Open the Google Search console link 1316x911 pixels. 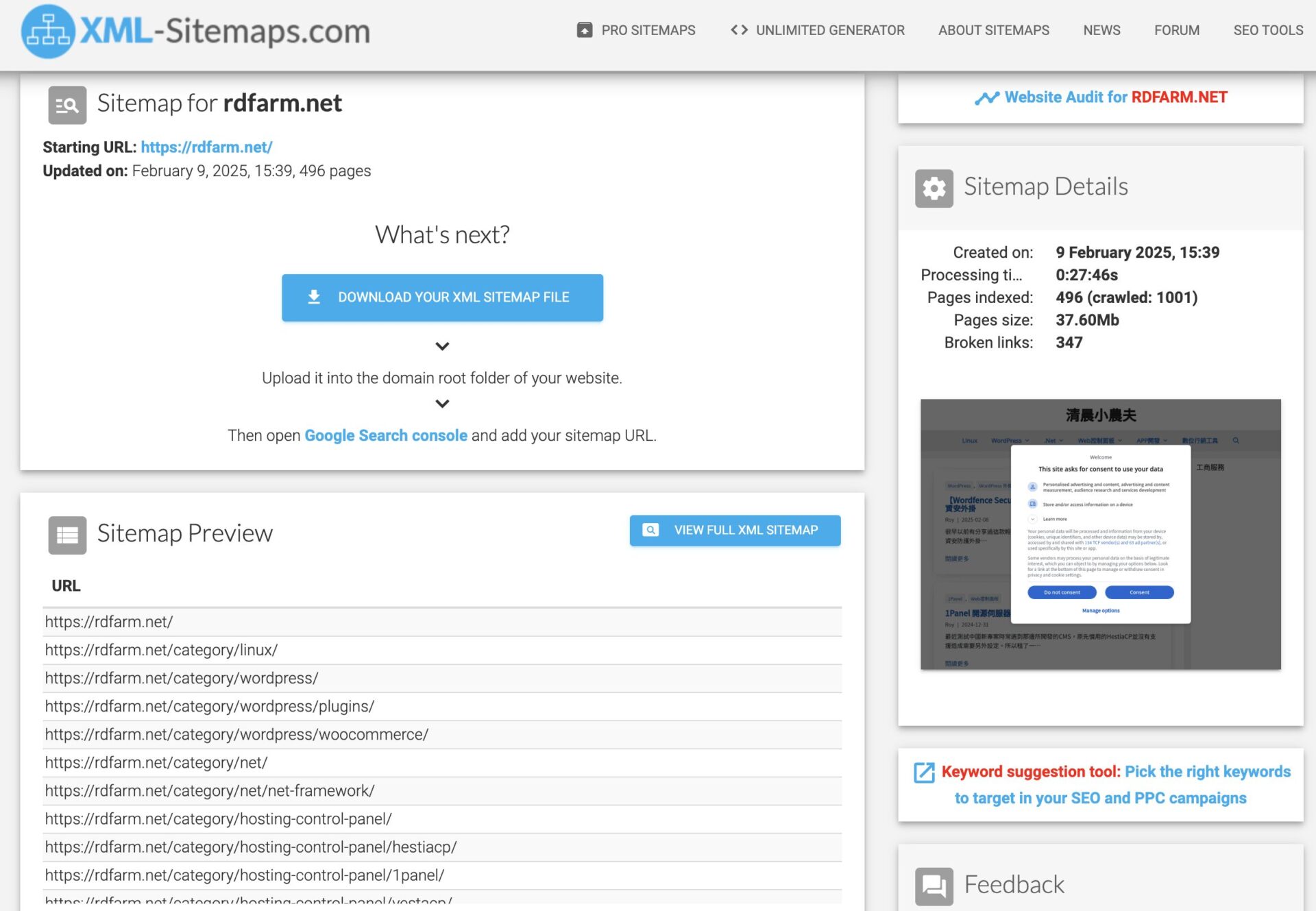pyautogui.click(x=386, y=435)
